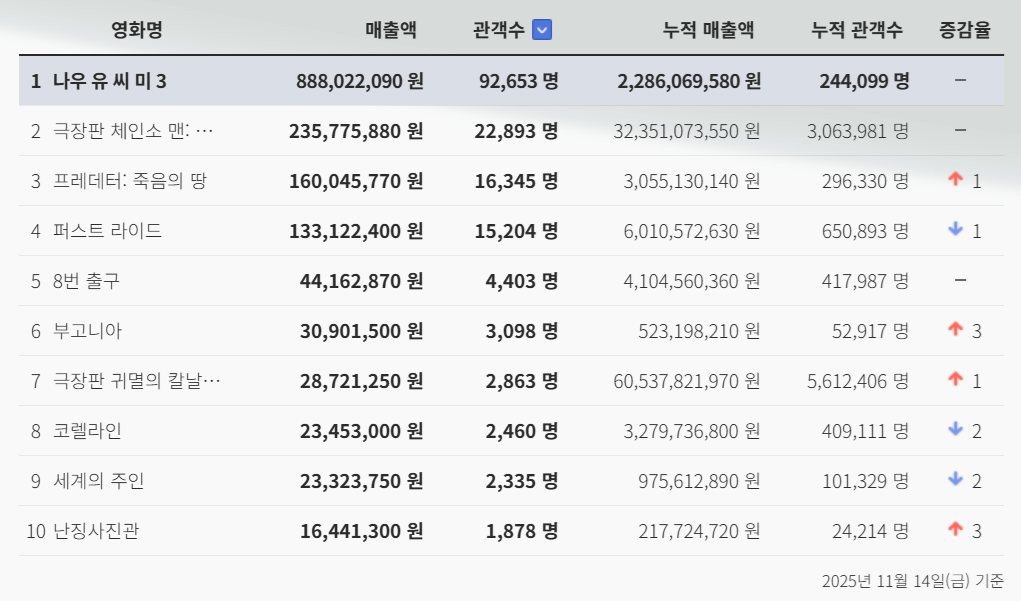Screen dimensions: 1021x601
Task: Select audience count 1,878 명
Action: click(522, 531)
